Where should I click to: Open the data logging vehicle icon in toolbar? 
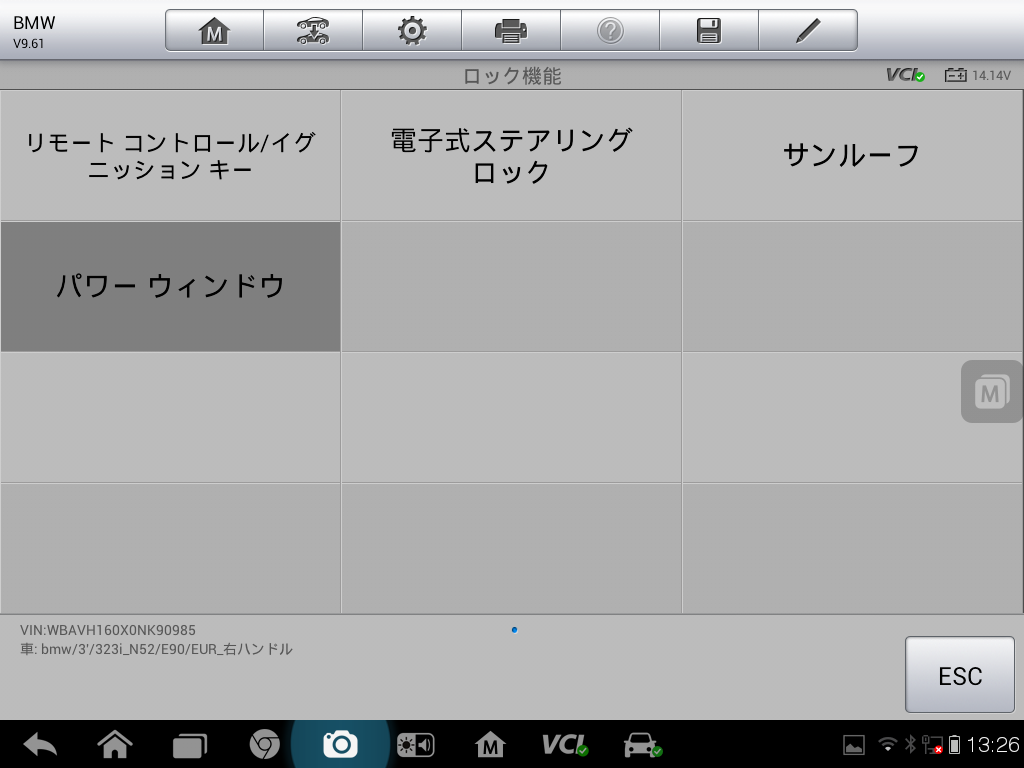312,29
